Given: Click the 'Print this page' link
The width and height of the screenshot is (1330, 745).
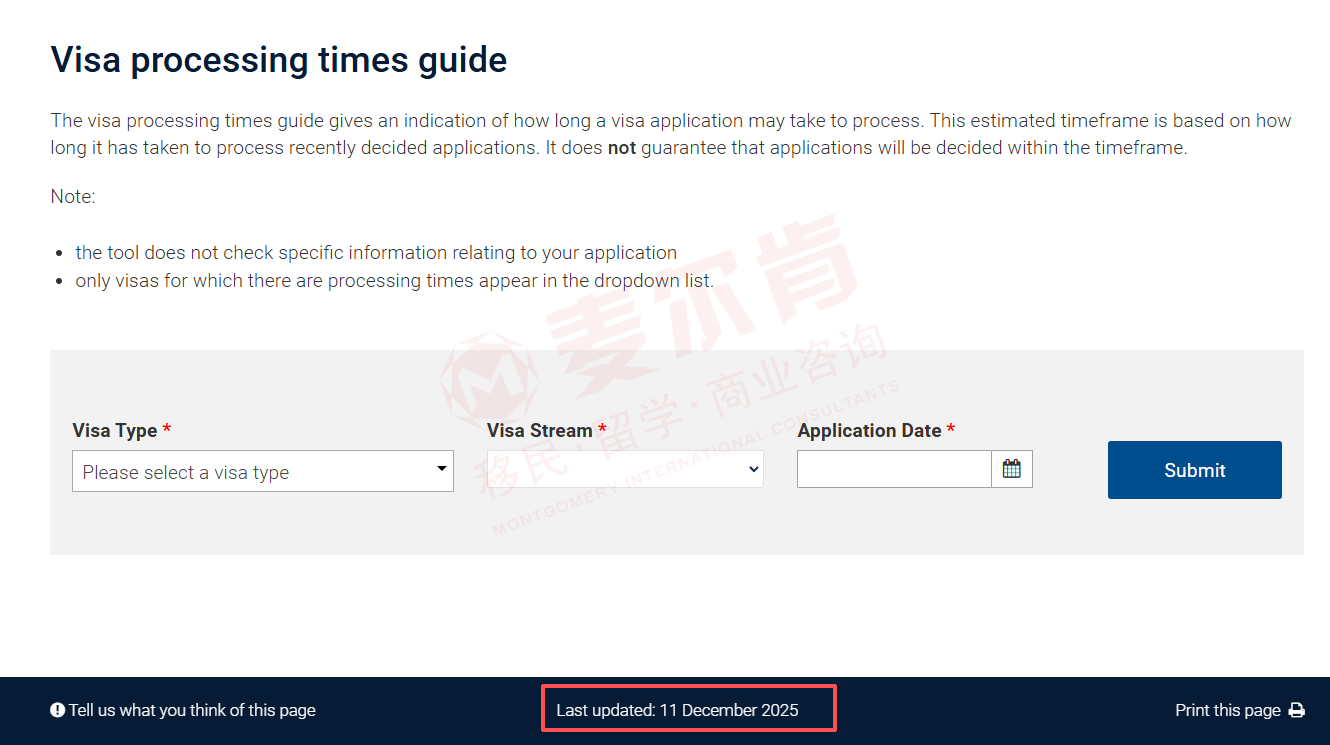Looking at the screenshot, I should [x=1227, y=710].
